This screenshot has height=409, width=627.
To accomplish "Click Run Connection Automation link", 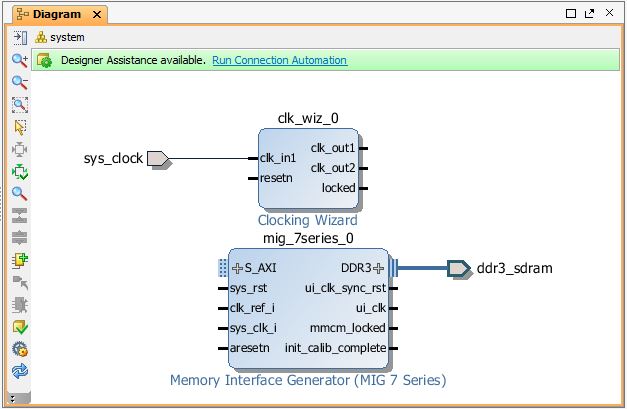I will point(280,60).
